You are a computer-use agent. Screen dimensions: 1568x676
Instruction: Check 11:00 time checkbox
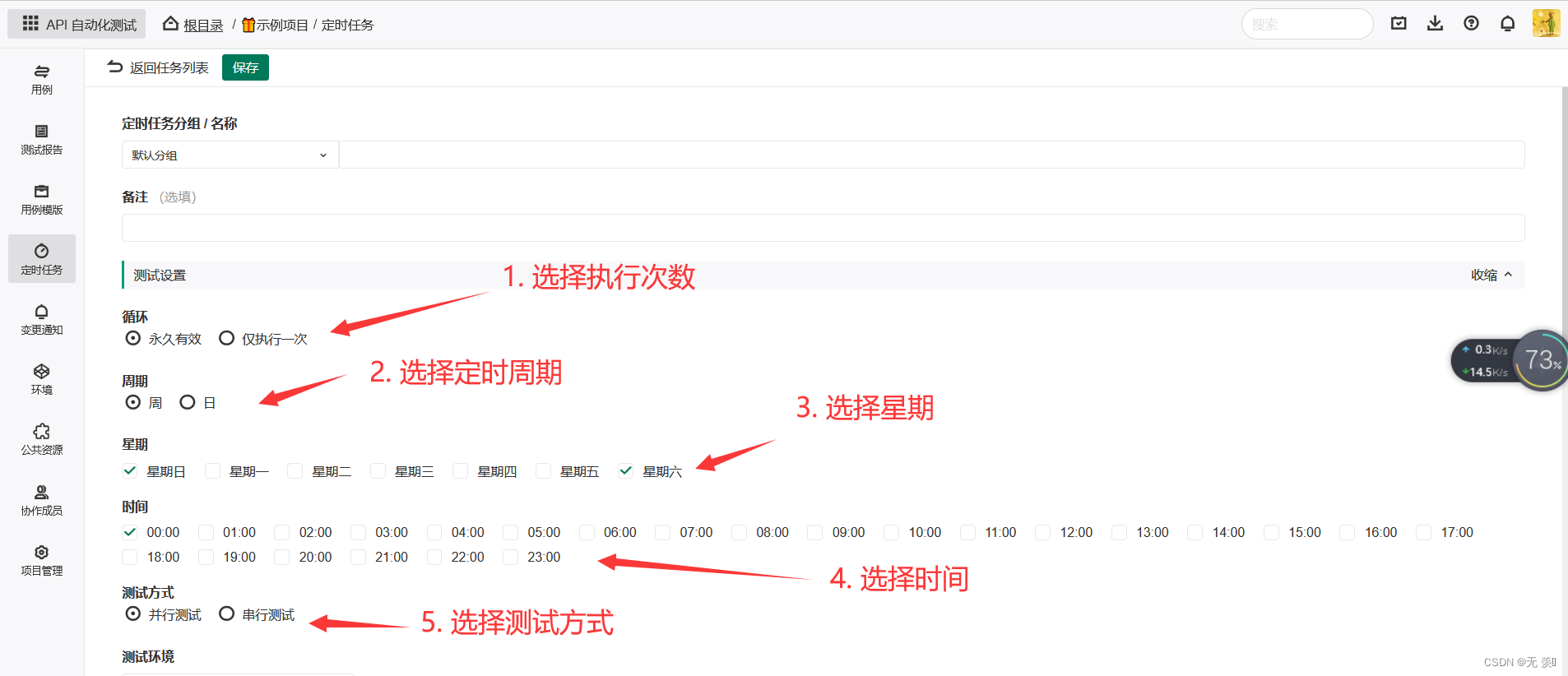pos(967,532)
